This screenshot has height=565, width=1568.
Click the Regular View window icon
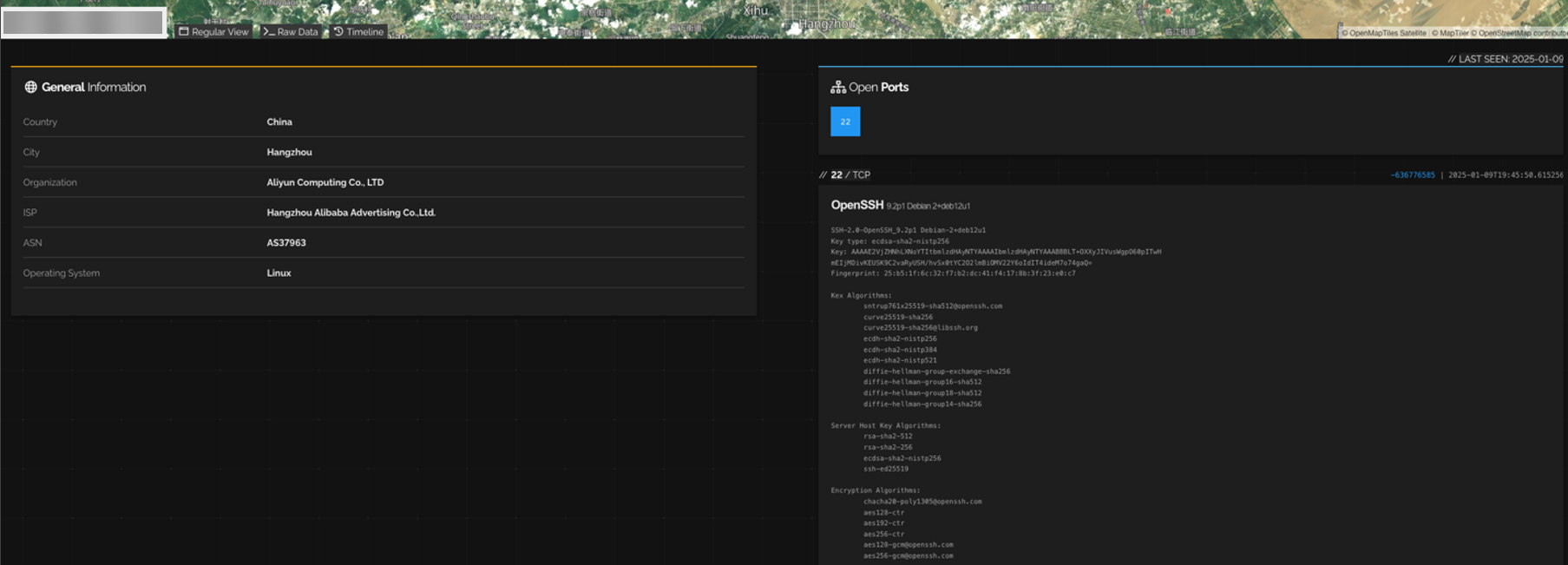coord(183,31)
